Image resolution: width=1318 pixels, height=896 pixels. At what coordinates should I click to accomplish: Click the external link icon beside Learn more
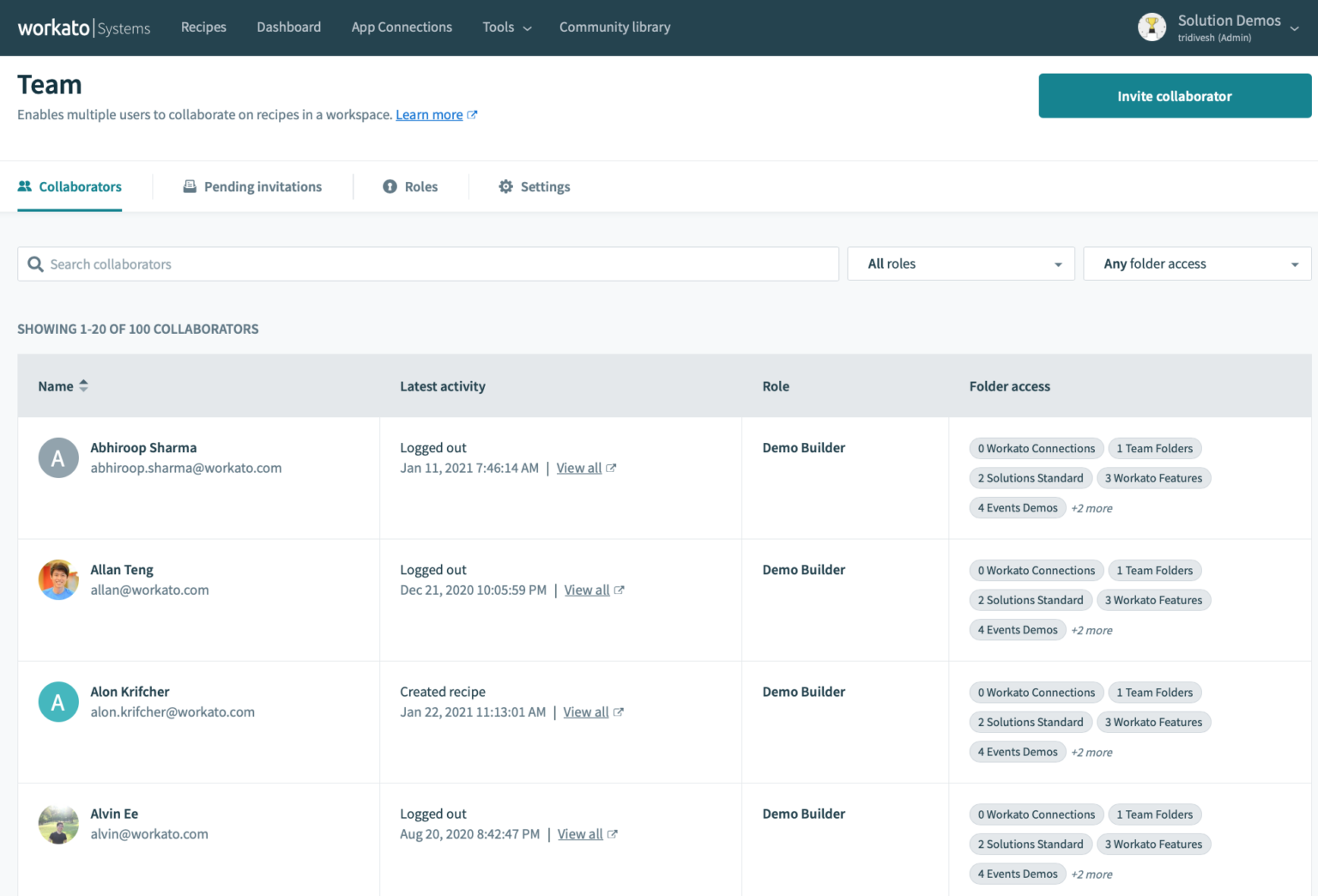(x=473, y=114)
